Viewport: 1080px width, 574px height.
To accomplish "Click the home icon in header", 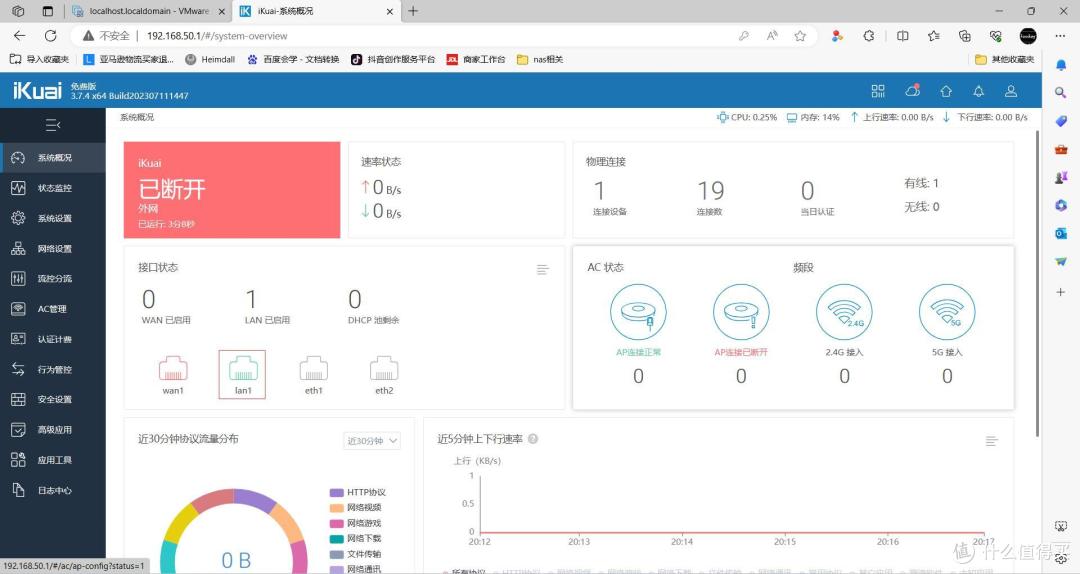I will [946, 91].
